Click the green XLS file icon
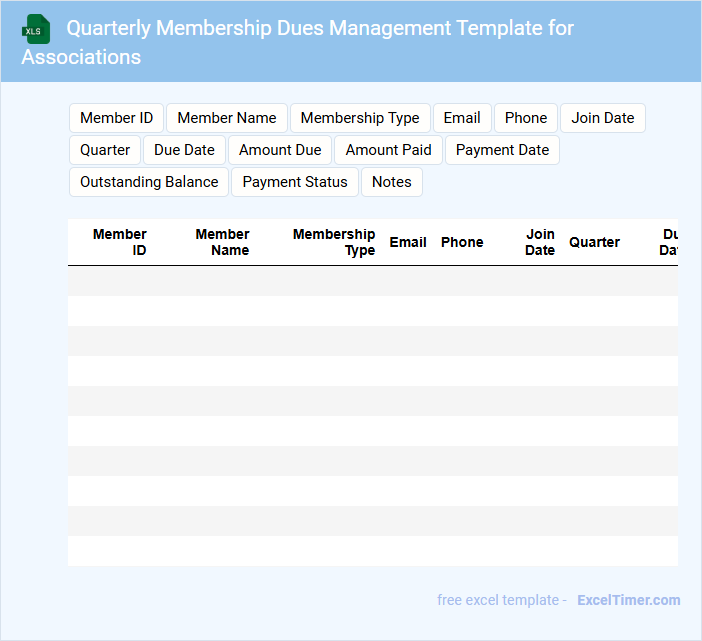 (x=36, y=29)
